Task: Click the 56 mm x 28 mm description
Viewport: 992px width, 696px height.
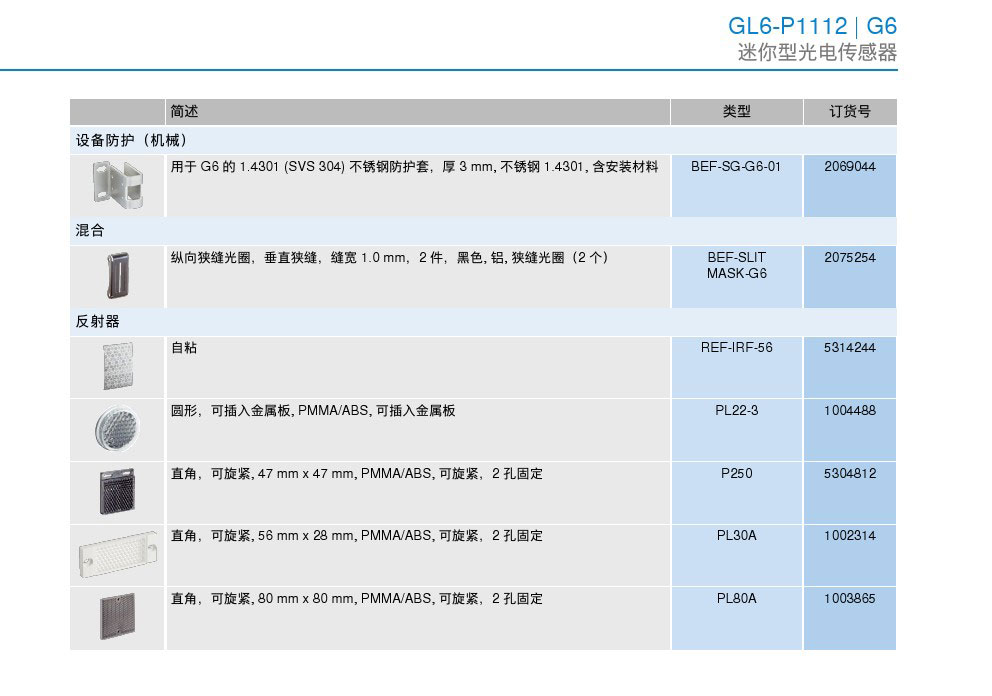Action: pyautogui.click(x=357, y=535)
